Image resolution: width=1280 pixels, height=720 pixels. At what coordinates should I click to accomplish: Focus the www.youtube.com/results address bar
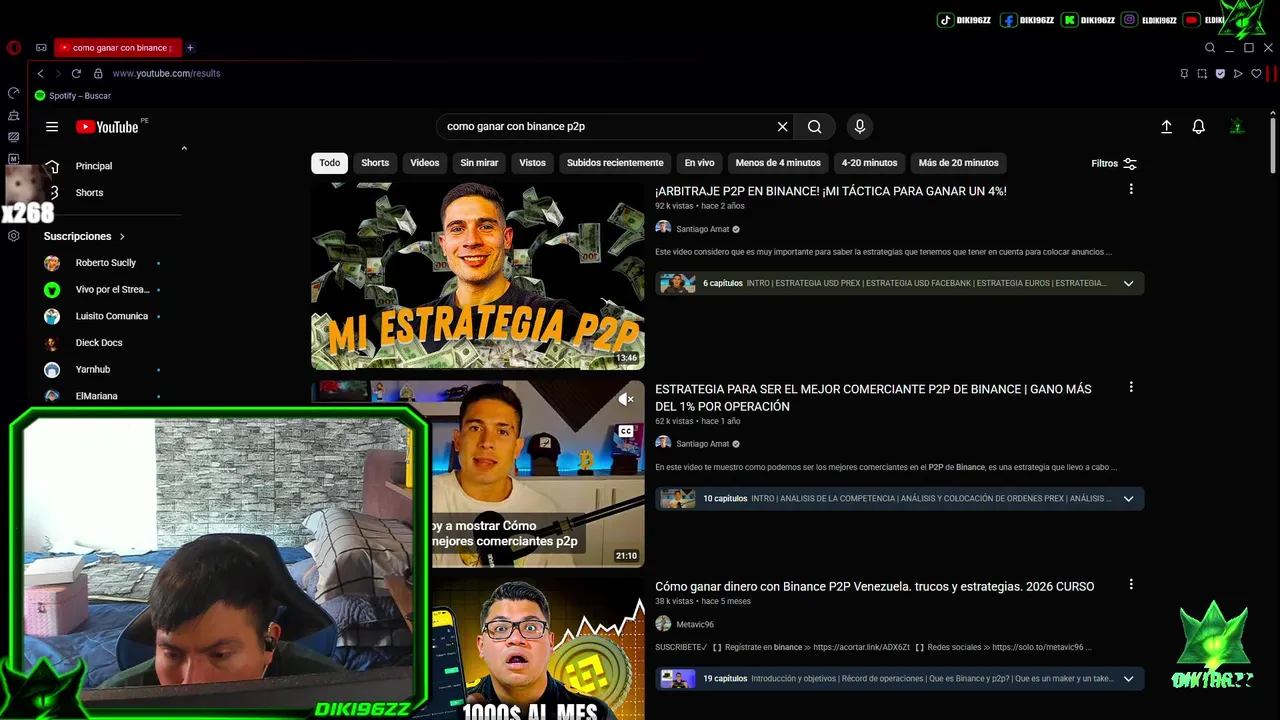pyautogui.click(x=166, y=73)
